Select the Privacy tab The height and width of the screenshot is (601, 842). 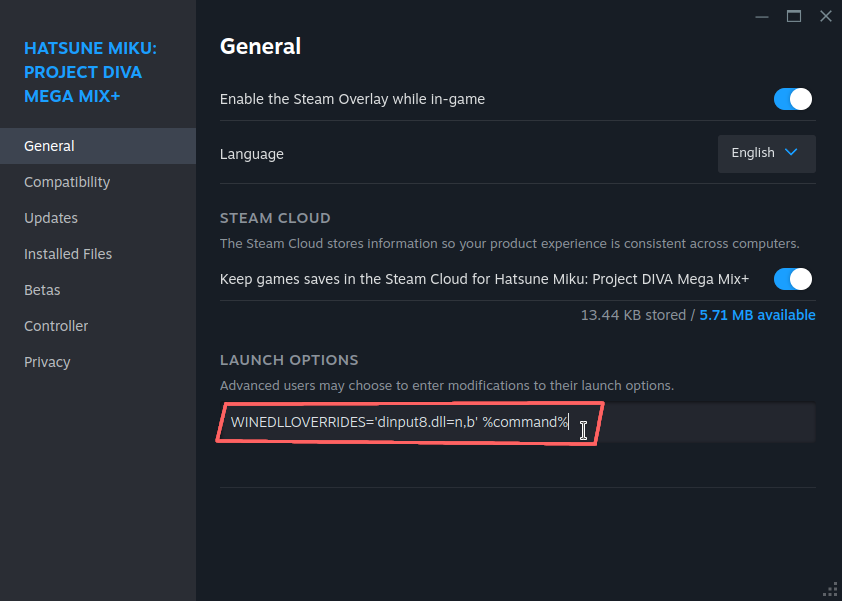tap(47, 362)
